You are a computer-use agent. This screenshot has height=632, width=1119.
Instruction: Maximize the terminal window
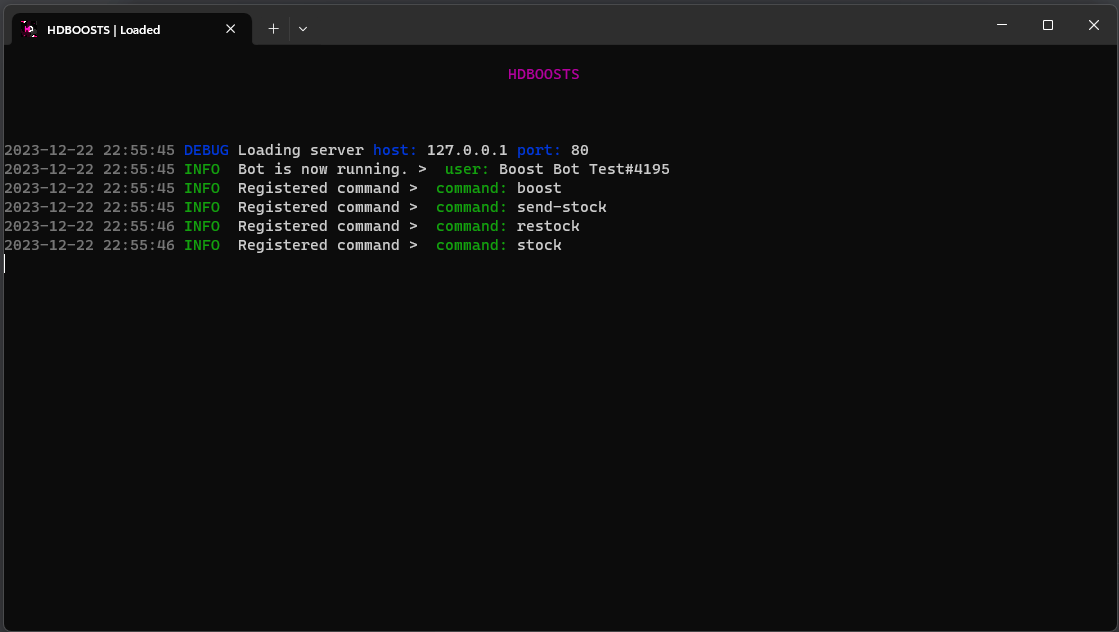(x=1048, y=25)
